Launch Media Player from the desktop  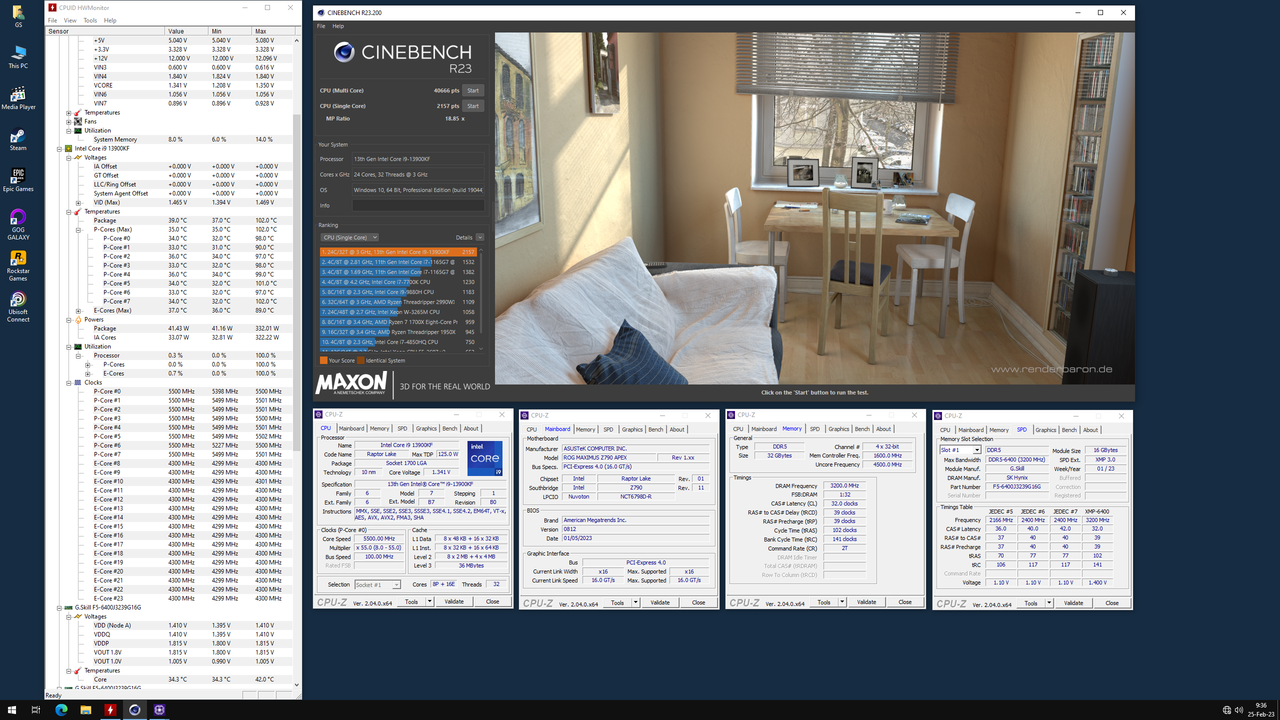click(x=18, y=97)
